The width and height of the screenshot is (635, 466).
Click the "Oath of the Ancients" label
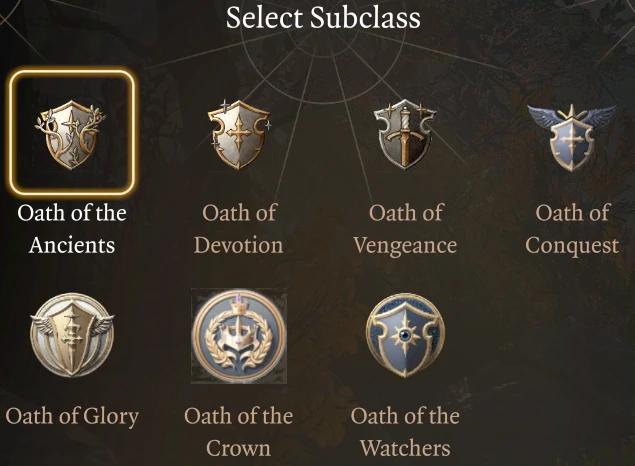click(x=72, y=229)
